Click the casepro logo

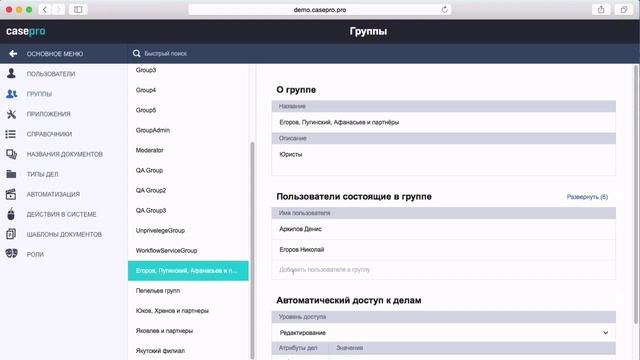tap(26, 31)
